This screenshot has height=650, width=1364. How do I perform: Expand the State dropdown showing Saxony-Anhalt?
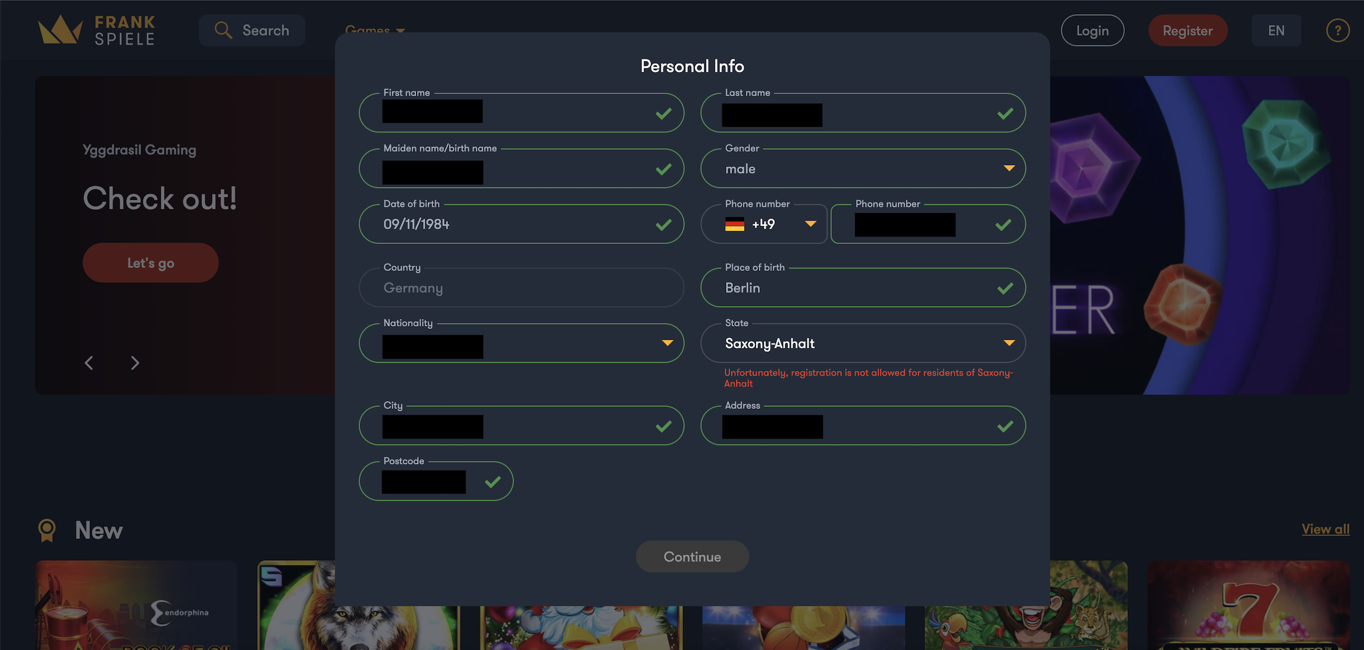862,343
